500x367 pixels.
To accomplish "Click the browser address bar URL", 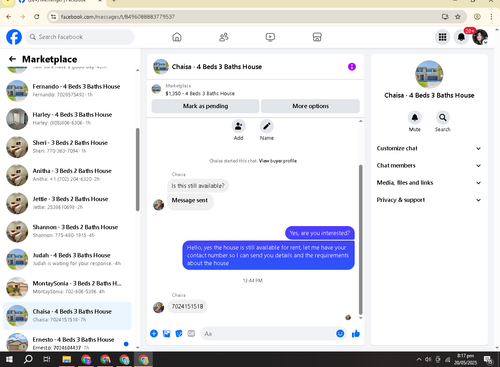I will point(118,17).
